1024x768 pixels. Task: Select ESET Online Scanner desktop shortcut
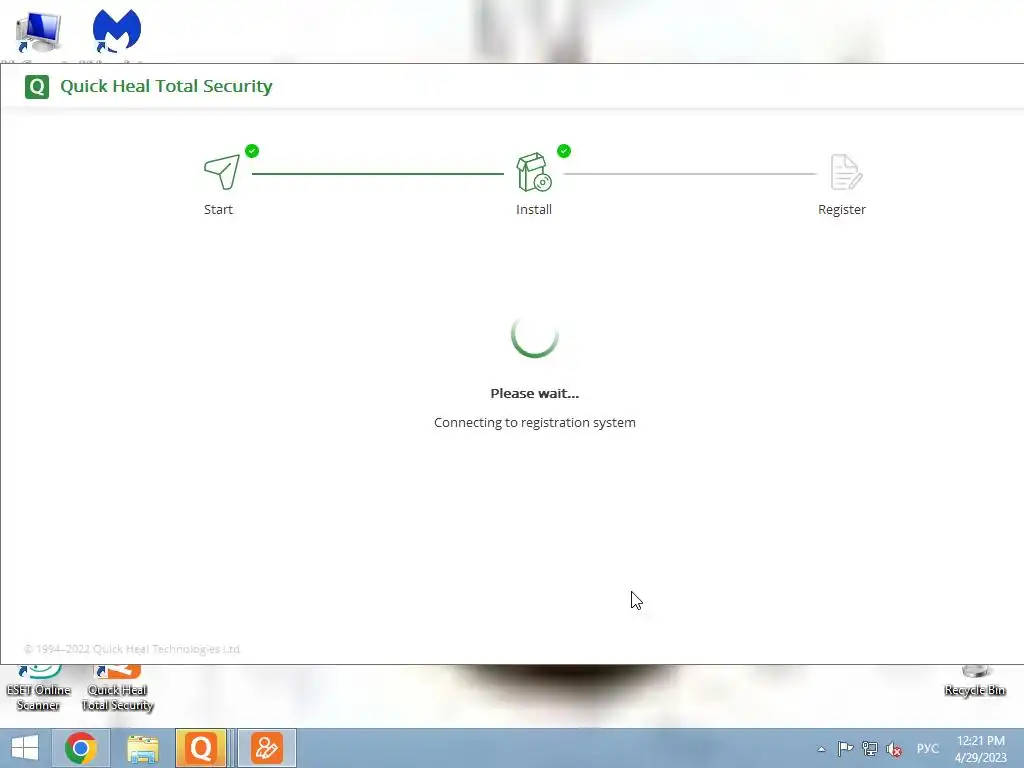click(x=39, y=688)
